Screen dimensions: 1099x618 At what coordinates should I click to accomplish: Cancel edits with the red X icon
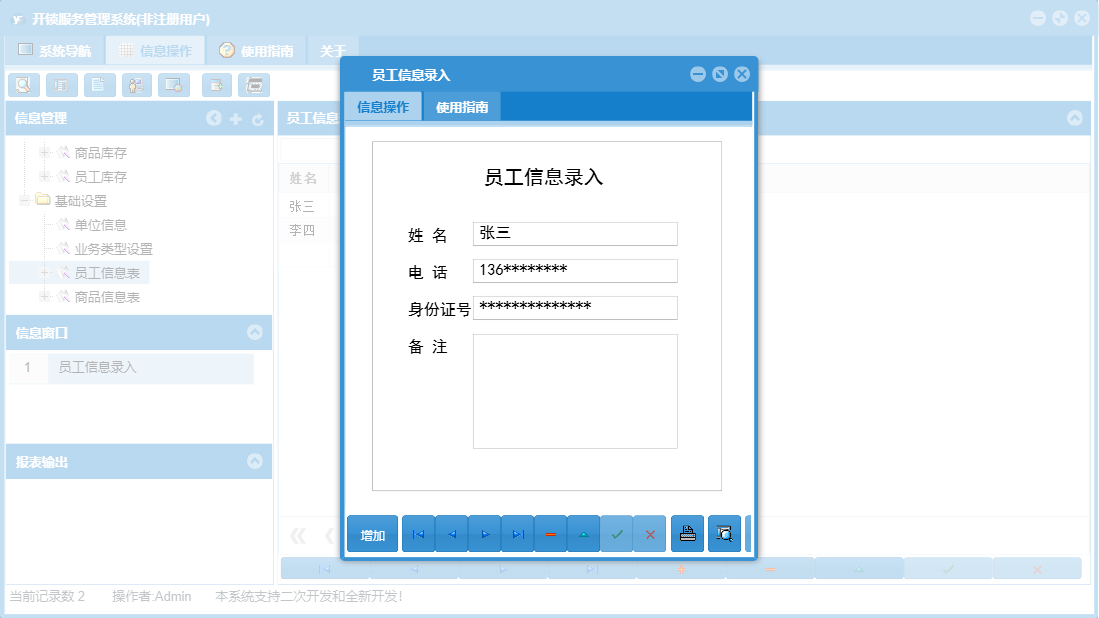pos(649,534)
